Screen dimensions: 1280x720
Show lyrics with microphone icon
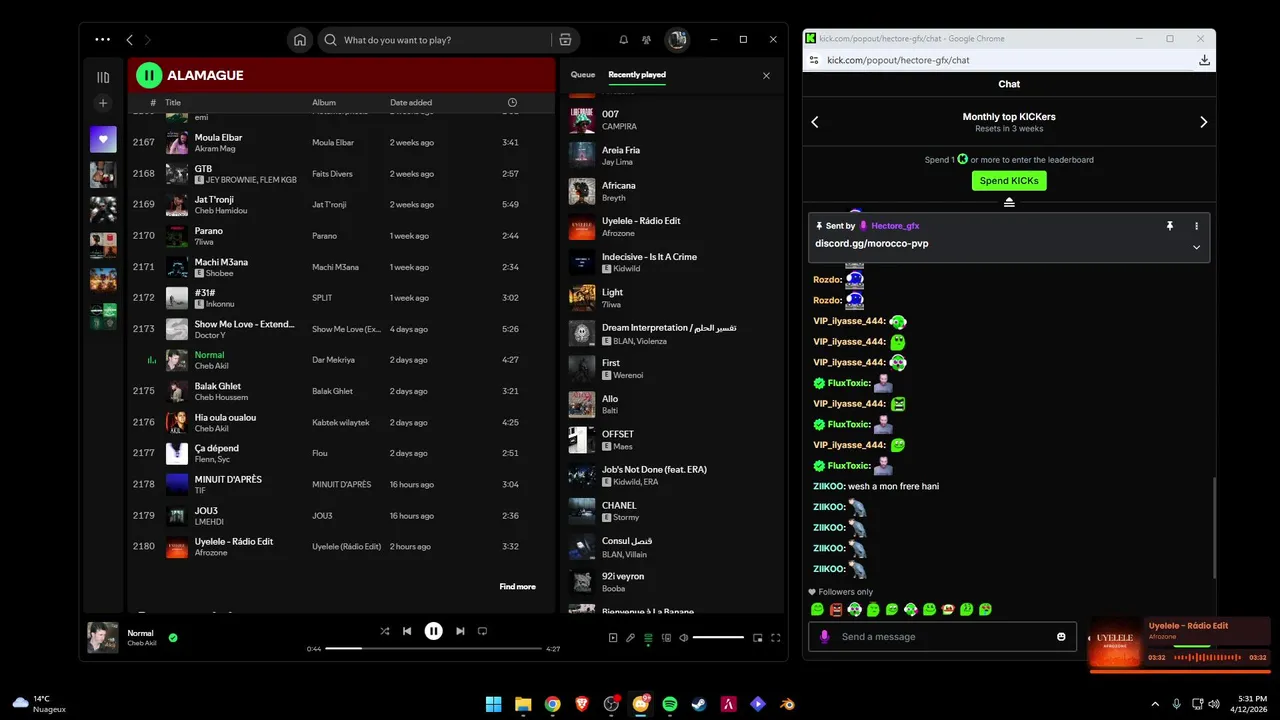[630, 637]
